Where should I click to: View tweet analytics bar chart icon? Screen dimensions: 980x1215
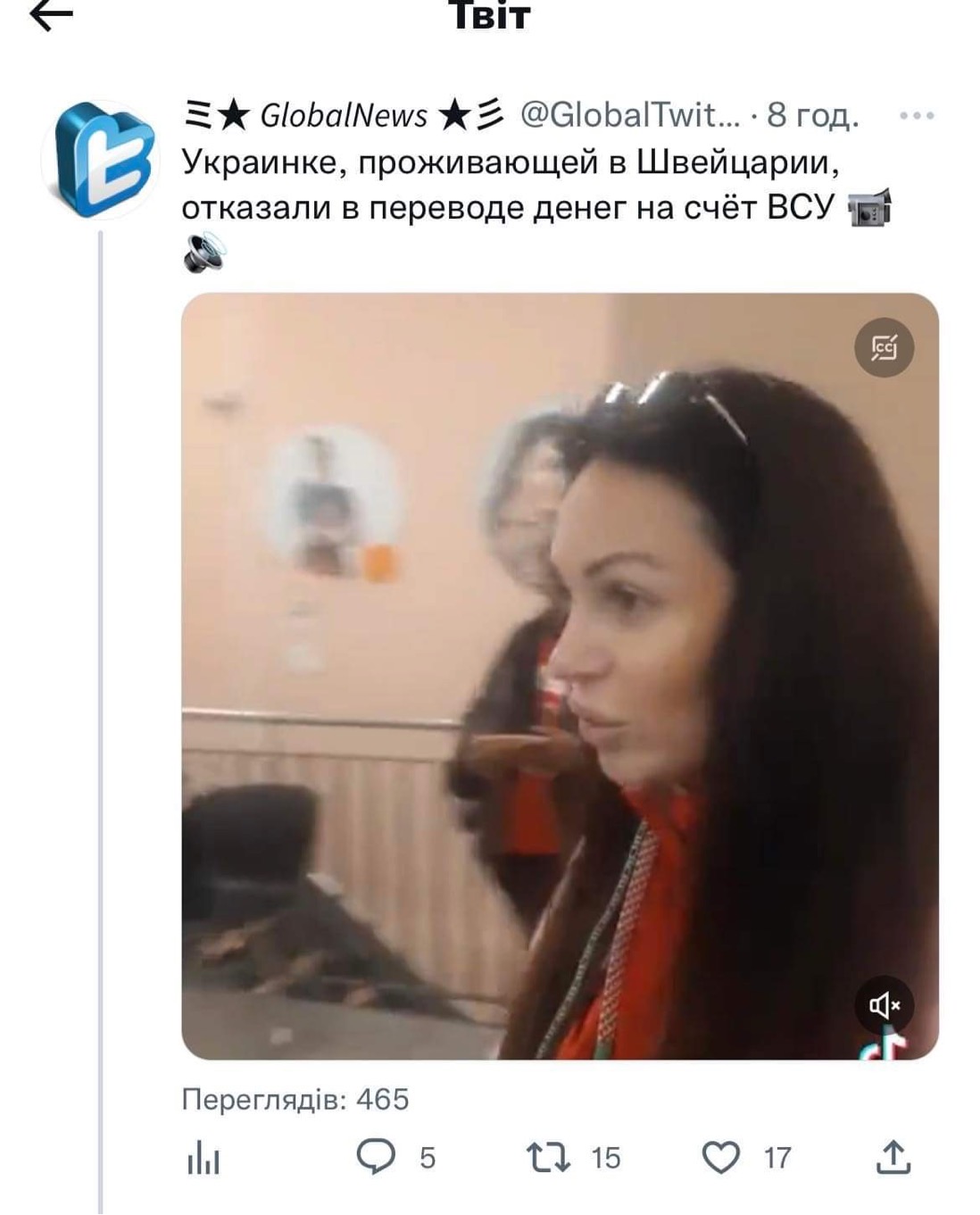203,1158
